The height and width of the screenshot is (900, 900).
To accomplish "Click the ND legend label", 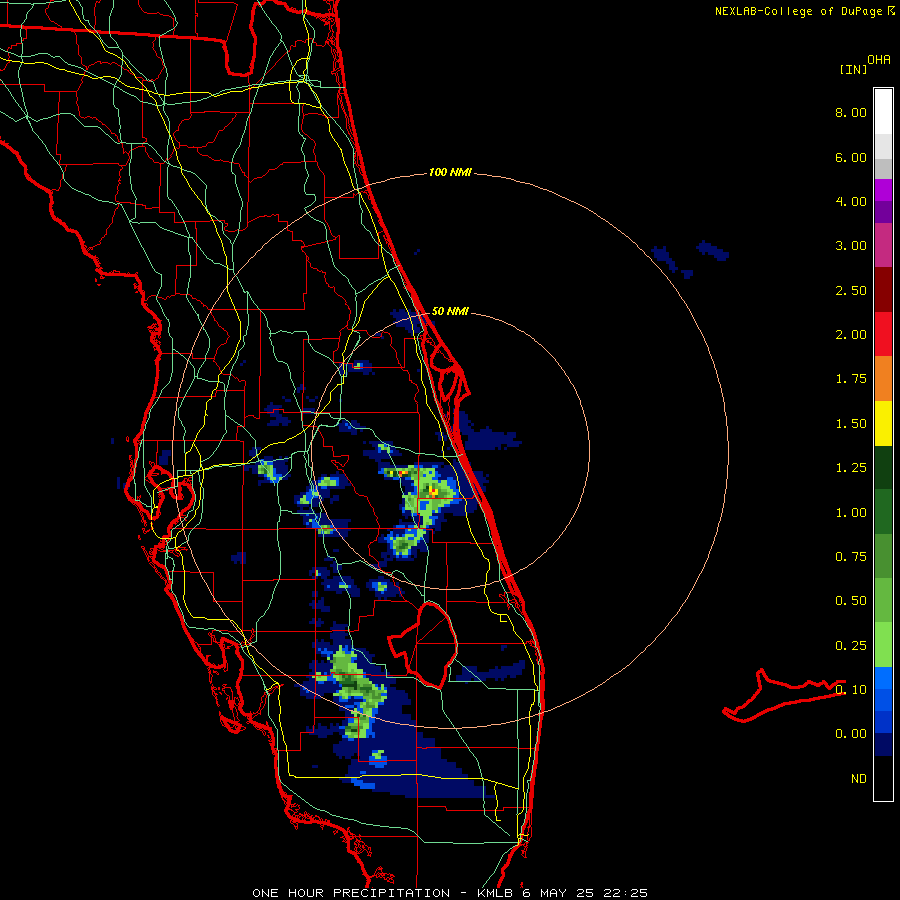I will (859, 779).
